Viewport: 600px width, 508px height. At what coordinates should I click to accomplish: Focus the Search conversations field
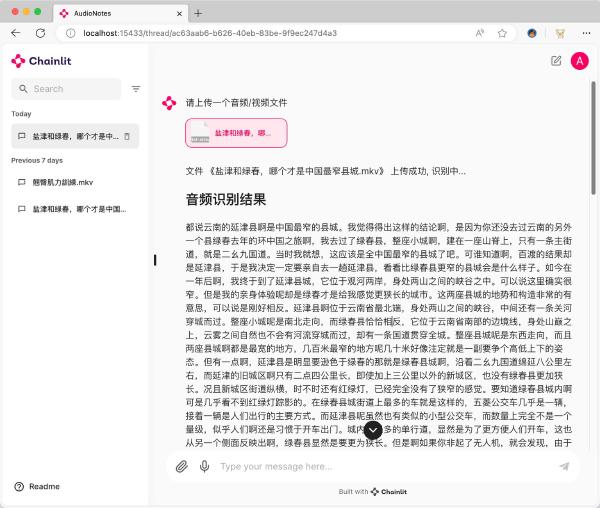66,89
